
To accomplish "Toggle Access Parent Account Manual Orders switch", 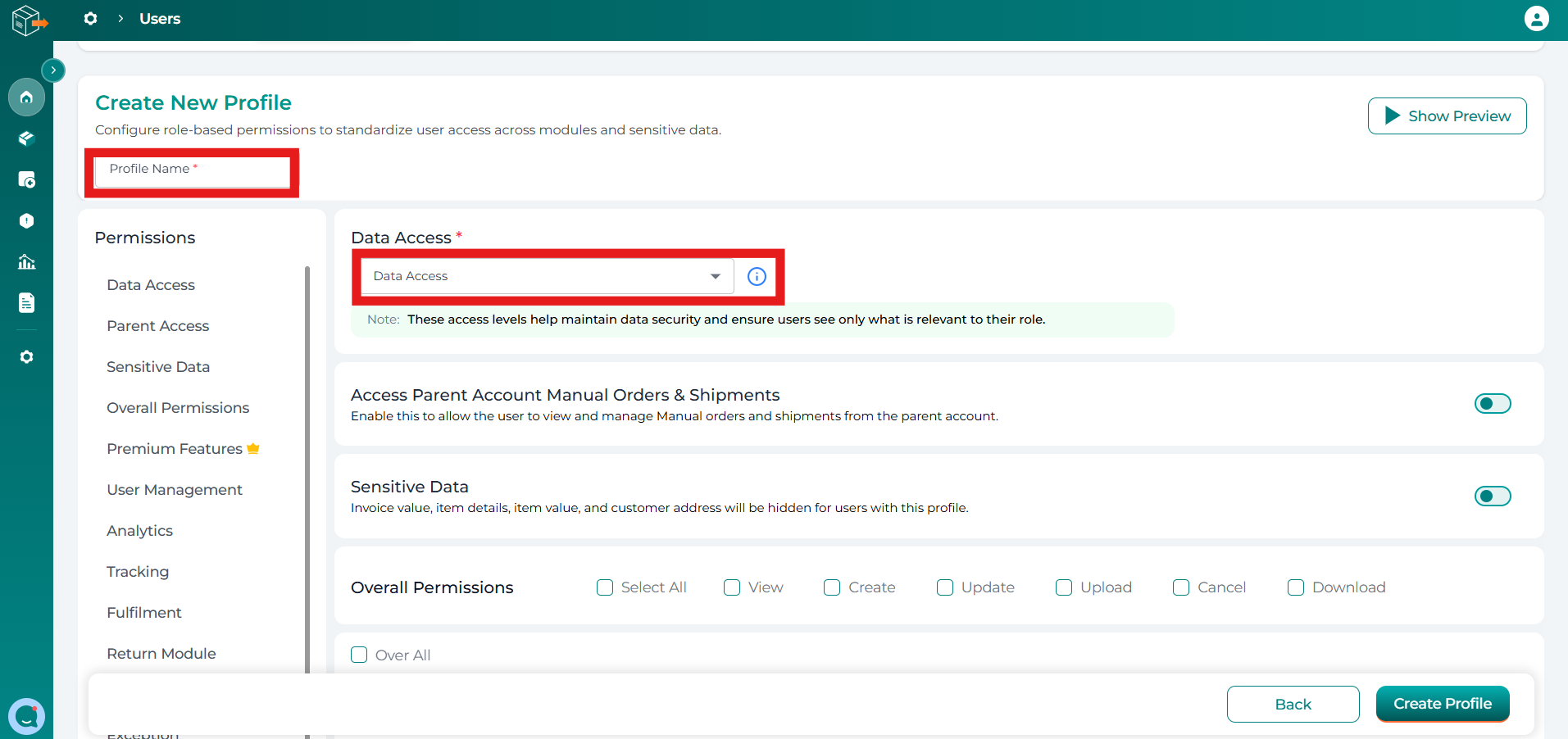I will 1492,404.
